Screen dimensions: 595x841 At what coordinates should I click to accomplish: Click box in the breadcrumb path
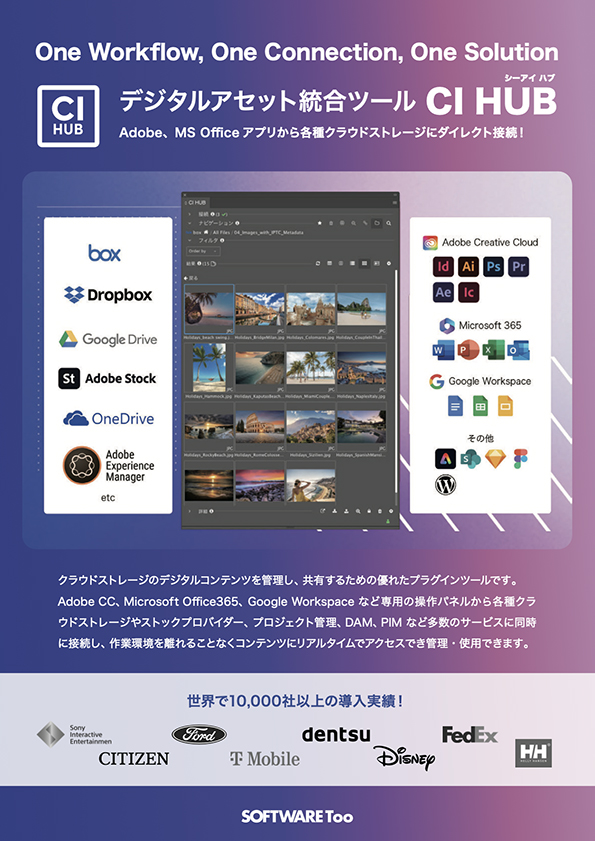pyautogui.click(x=197, y=233)
